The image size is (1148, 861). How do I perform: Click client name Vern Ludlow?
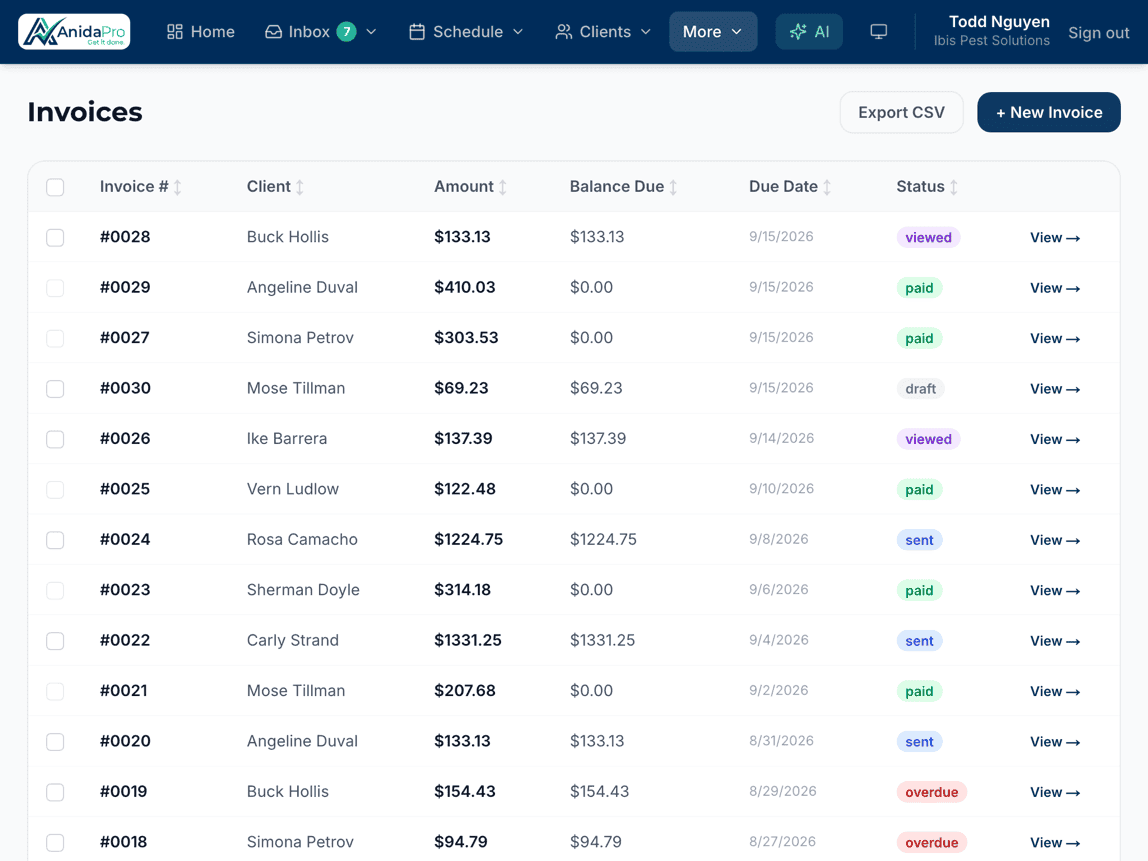[x=293, y=489]
